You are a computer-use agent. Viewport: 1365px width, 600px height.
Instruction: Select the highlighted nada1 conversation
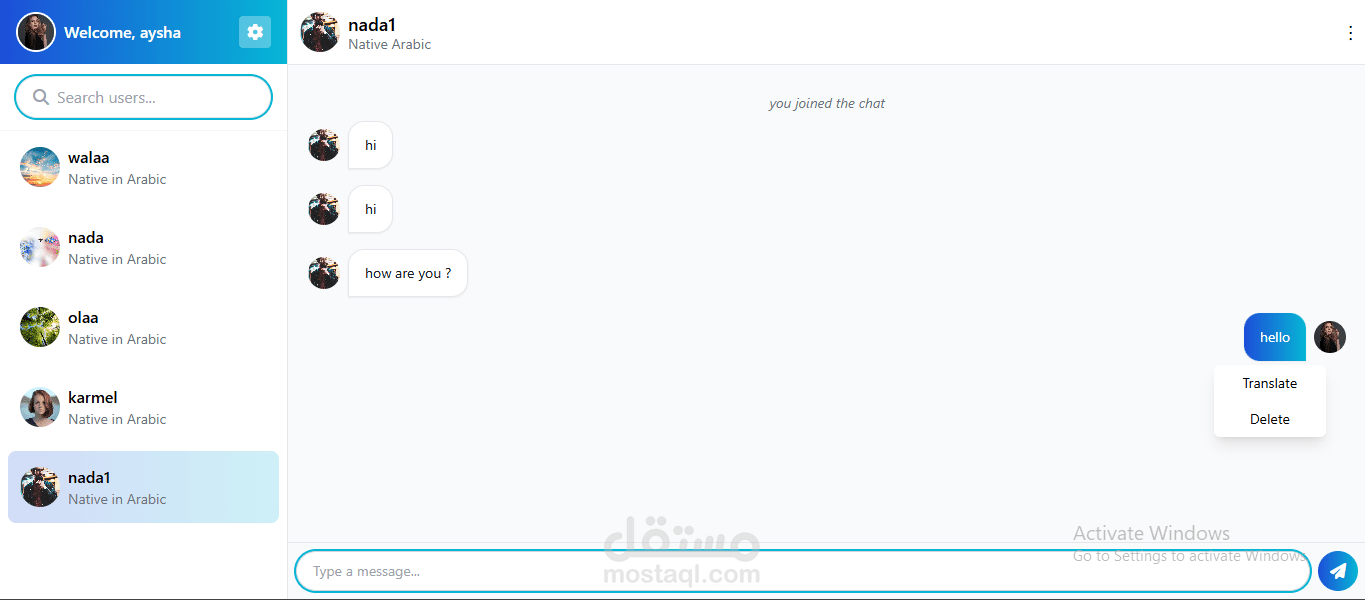coord(143,487)
